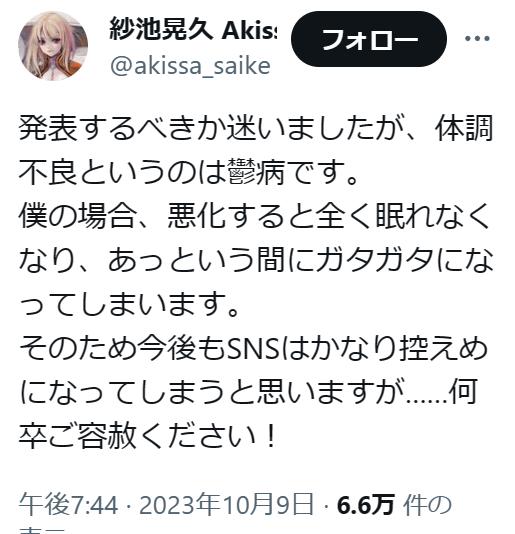Click the word 鬱病 in the tweet
515x534 pixels.
pos(255,173)
